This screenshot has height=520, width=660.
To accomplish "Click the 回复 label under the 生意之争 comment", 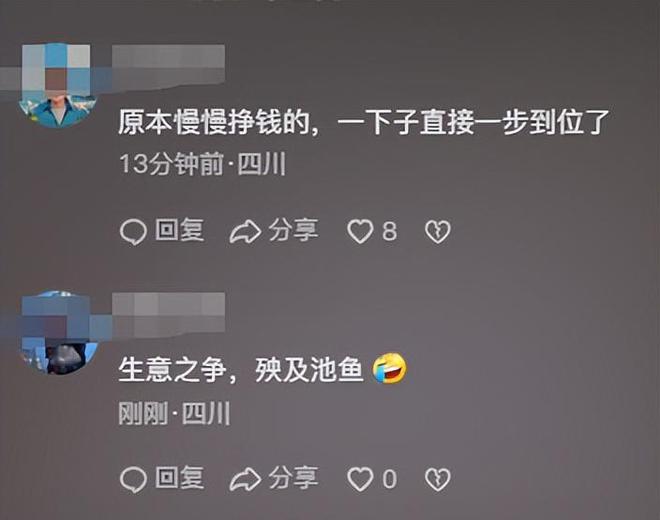I will coord(179,478).
